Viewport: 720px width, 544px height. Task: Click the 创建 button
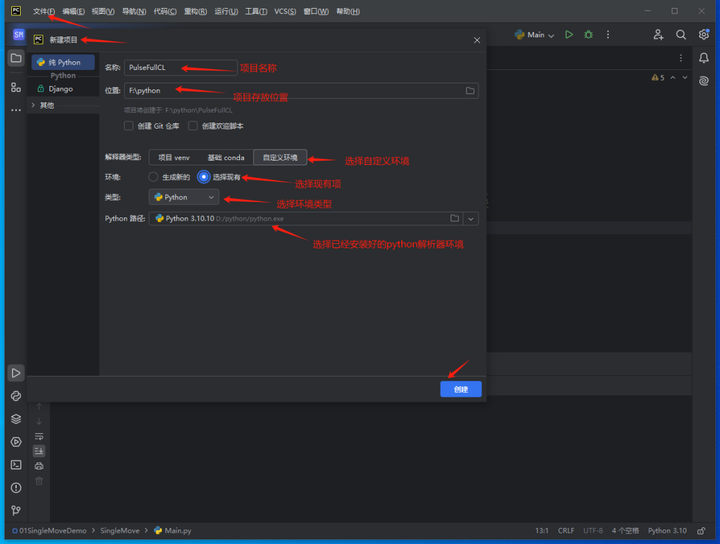click(461, 389)
